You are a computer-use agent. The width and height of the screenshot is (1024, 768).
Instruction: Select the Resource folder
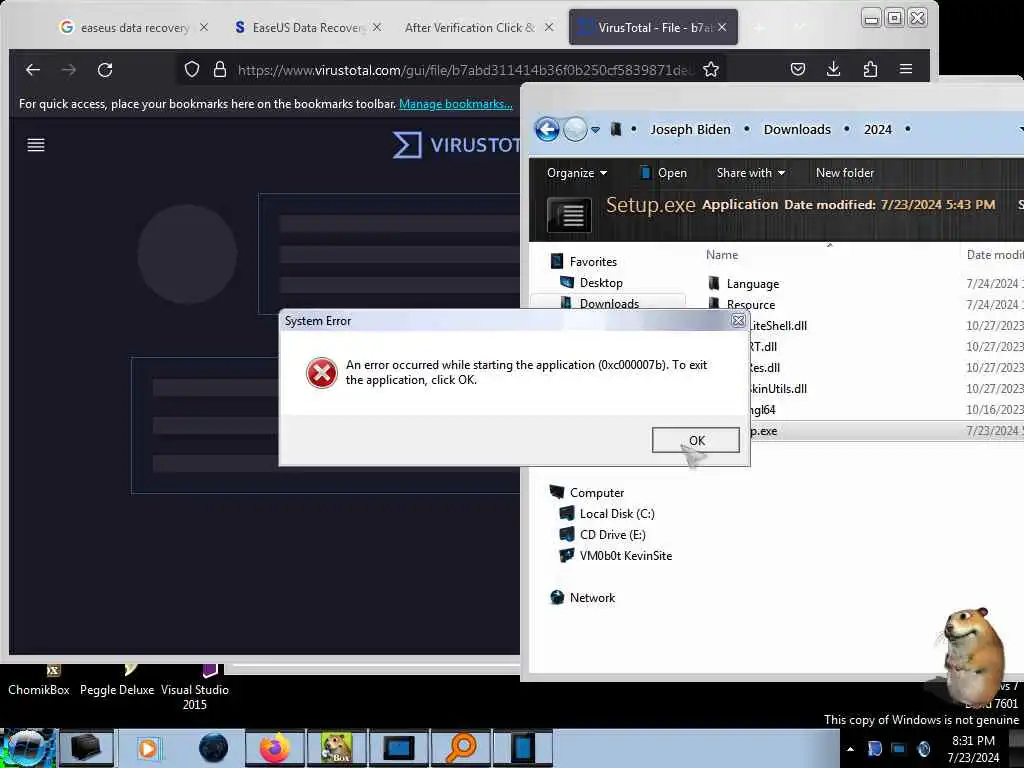[750, 304]
